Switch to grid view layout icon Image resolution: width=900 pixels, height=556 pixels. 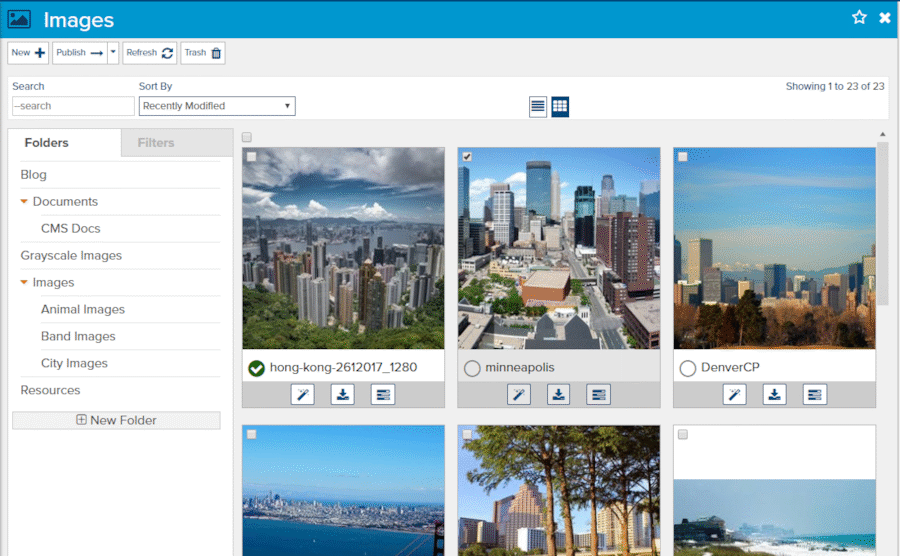[x=560, y=107]
